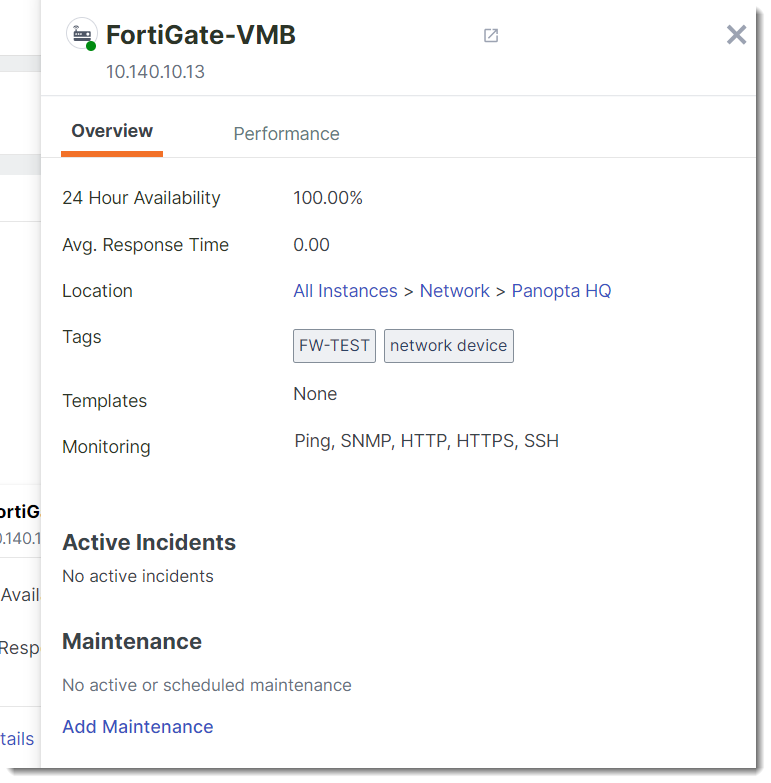Go to All Instances location link
The width and height of the screenshot is (771, 783).
pos(345,291)
